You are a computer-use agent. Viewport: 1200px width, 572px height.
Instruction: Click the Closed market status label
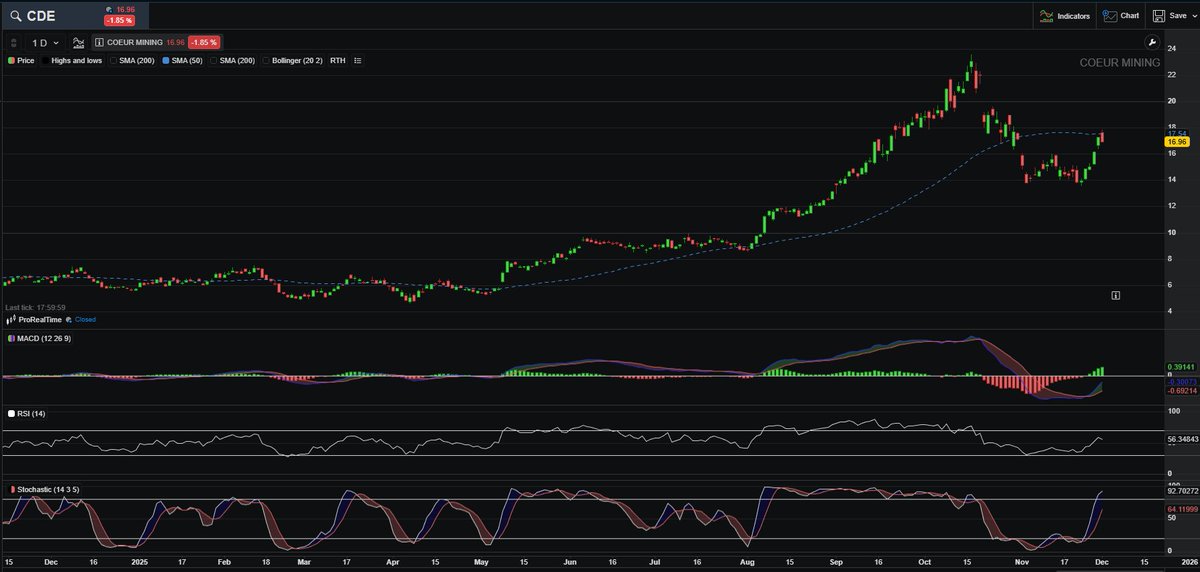point(86,319)
